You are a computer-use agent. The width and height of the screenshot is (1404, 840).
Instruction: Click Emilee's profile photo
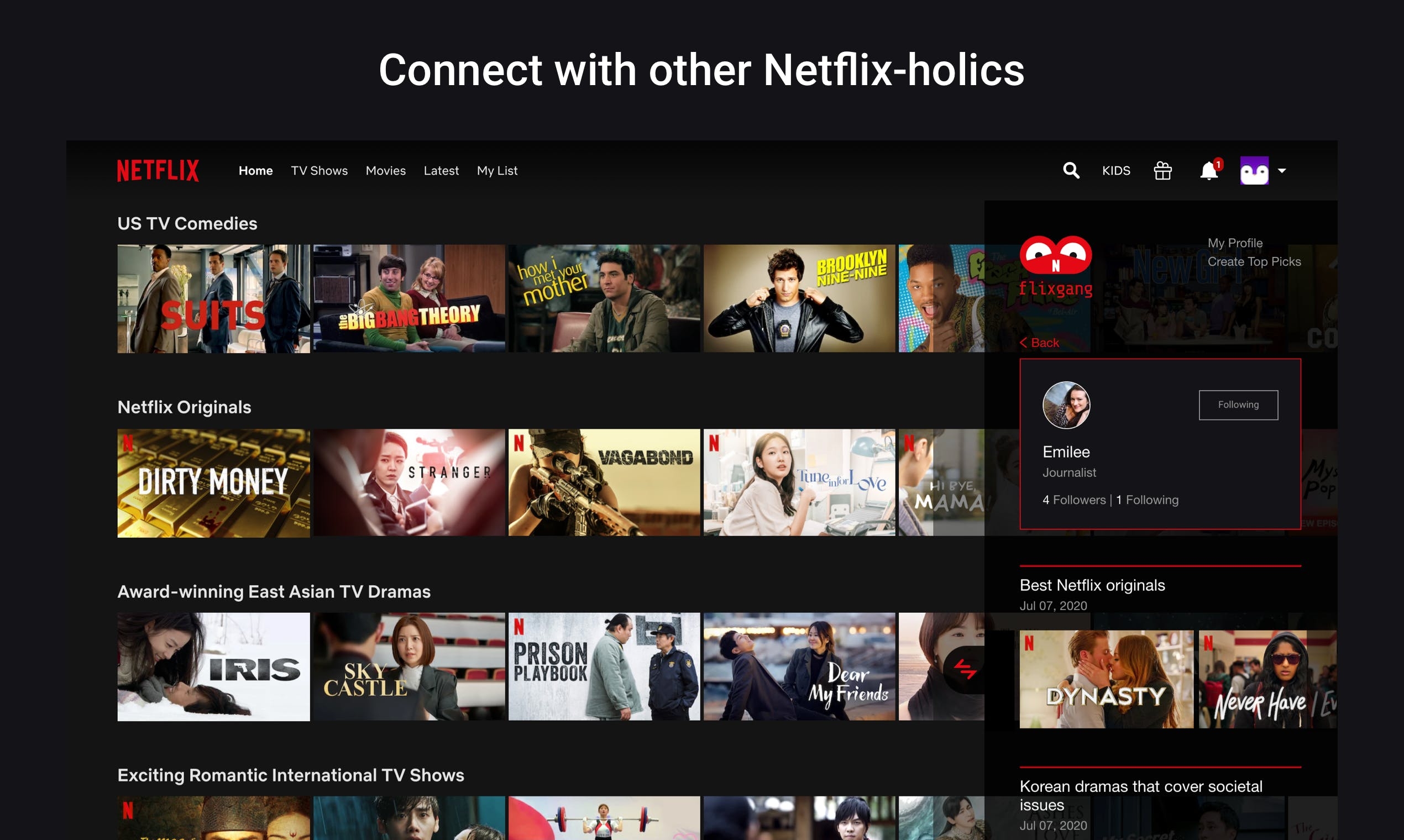pos(1066,405)
